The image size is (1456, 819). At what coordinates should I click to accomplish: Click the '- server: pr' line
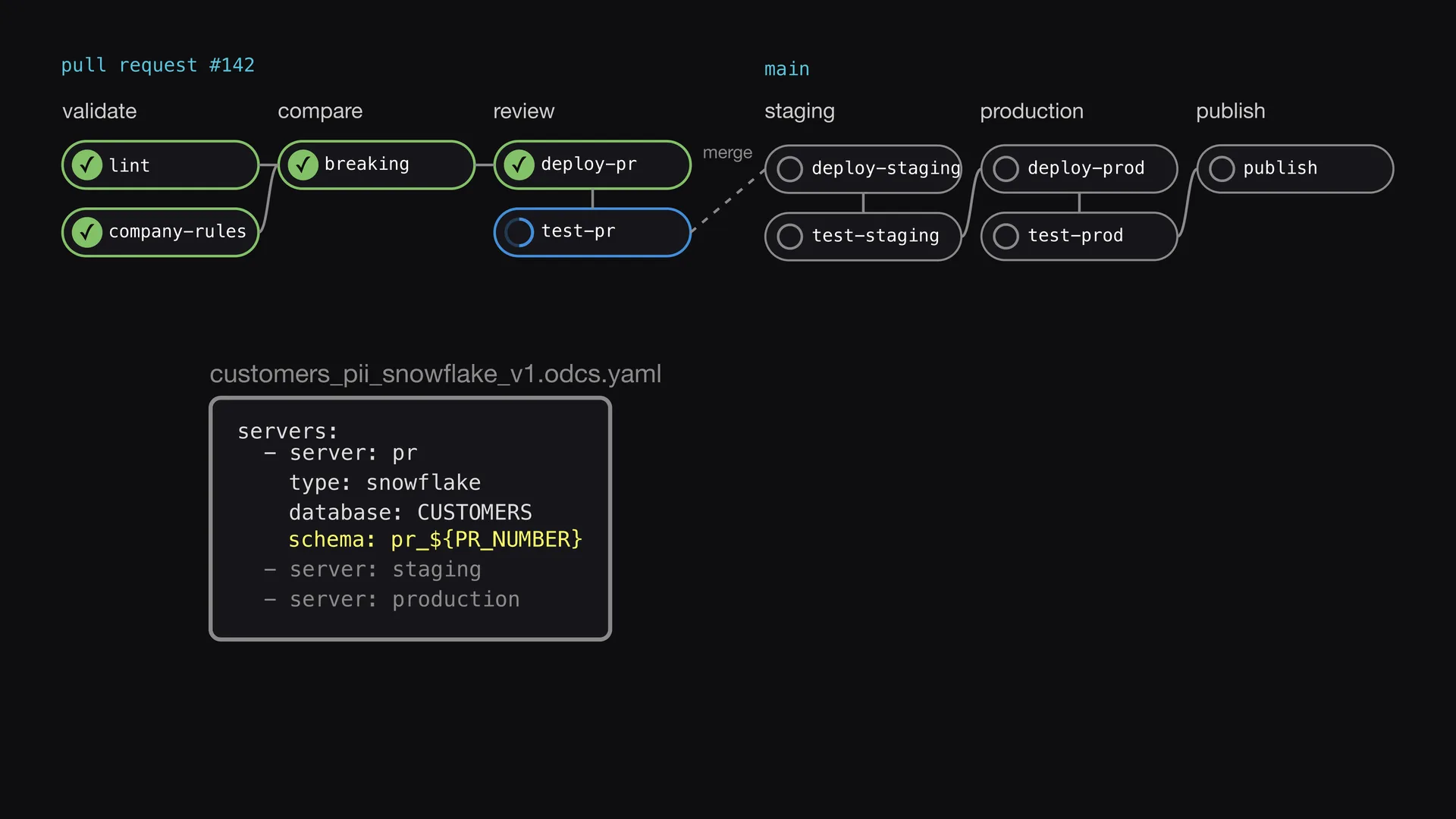click(340, 453)
